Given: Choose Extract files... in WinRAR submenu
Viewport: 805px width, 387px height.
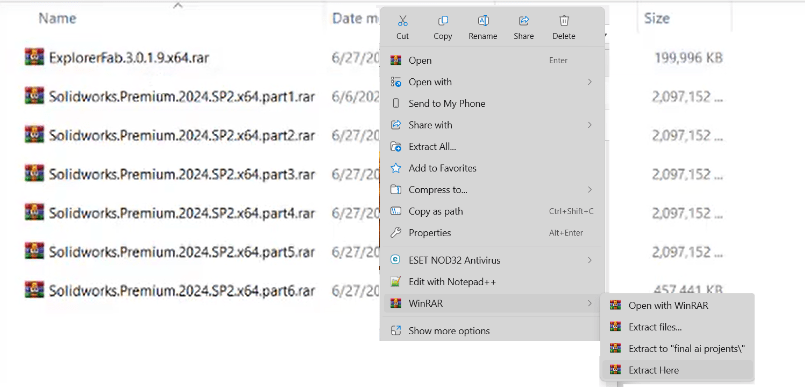Looking at the screenshot, I should tap(677, 327).
